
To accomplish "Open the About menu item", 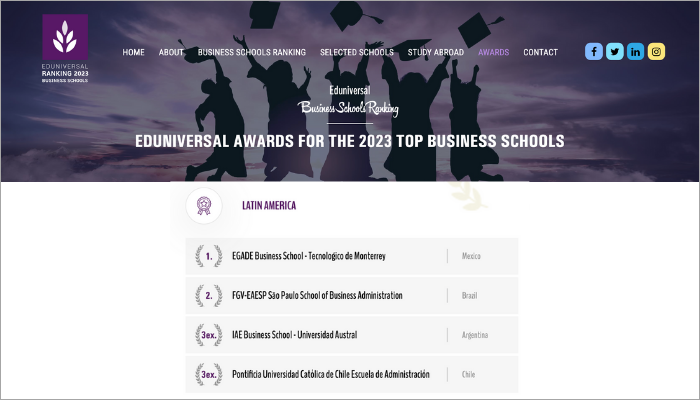I will click(171, 52).
